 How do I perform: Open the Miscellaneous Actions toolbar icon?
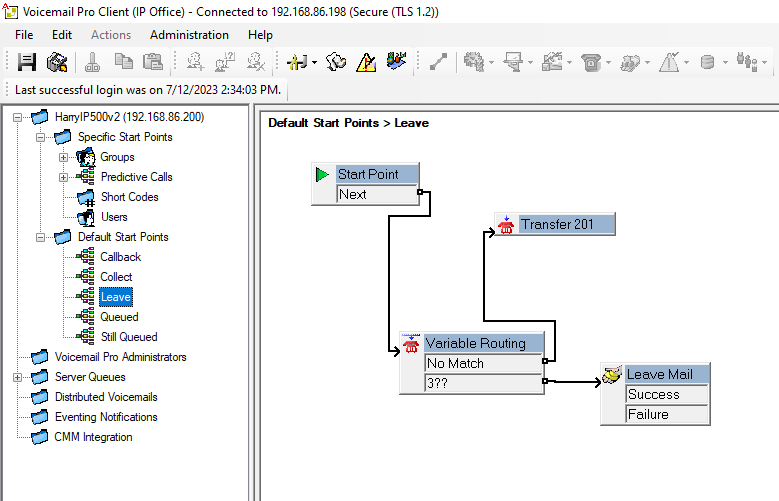630,63
